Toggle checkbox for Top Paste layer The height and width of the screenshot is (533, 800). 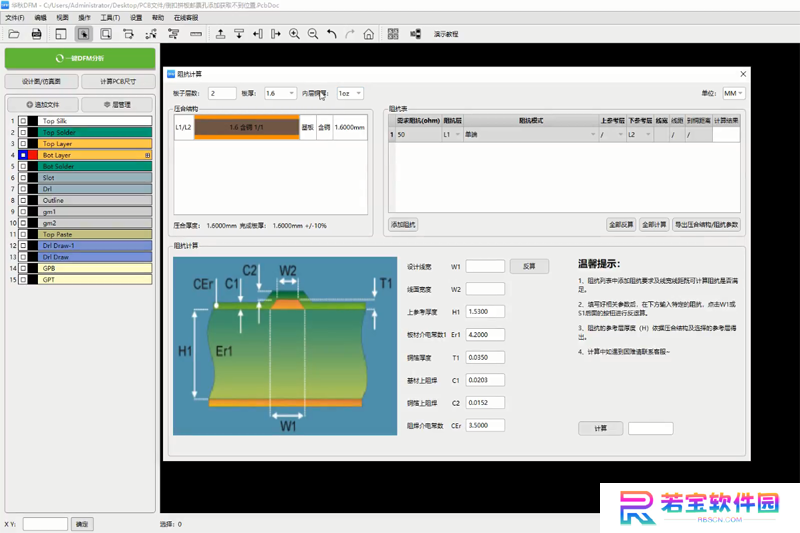[23, 234]
